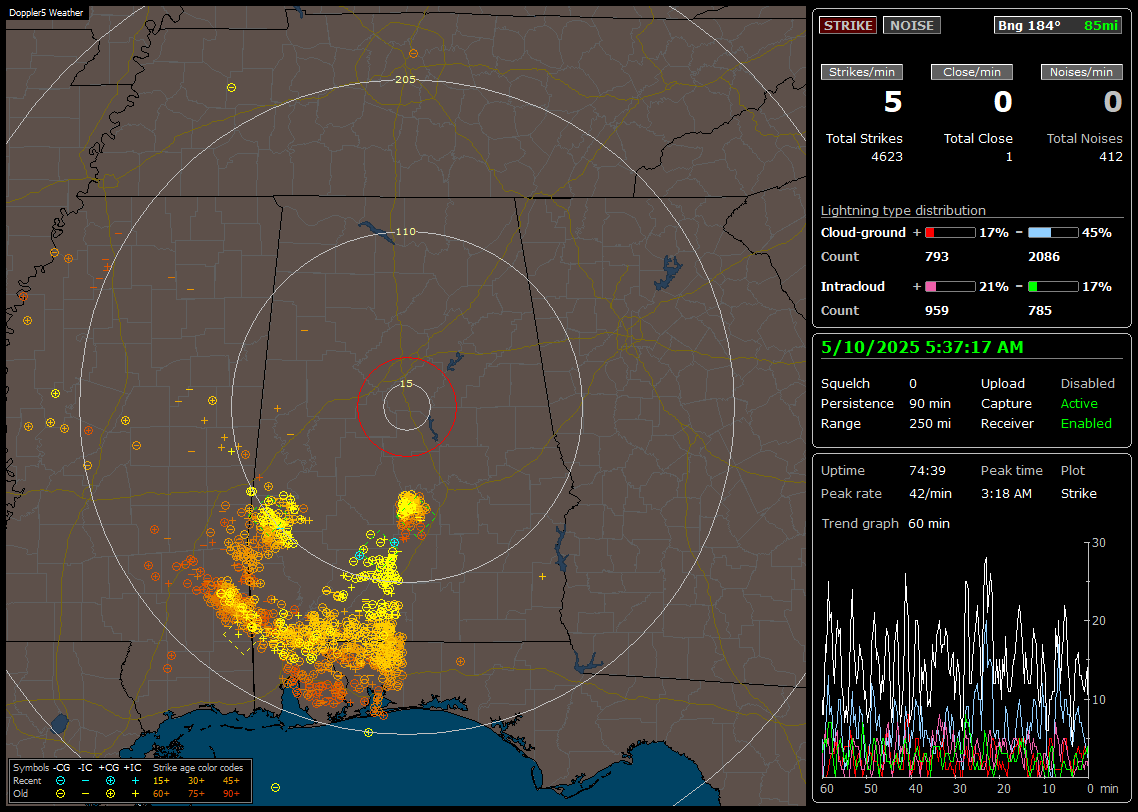The image size is (1138, 812).
Task: Click the Receiver status Enabled
Action: 1086,424
